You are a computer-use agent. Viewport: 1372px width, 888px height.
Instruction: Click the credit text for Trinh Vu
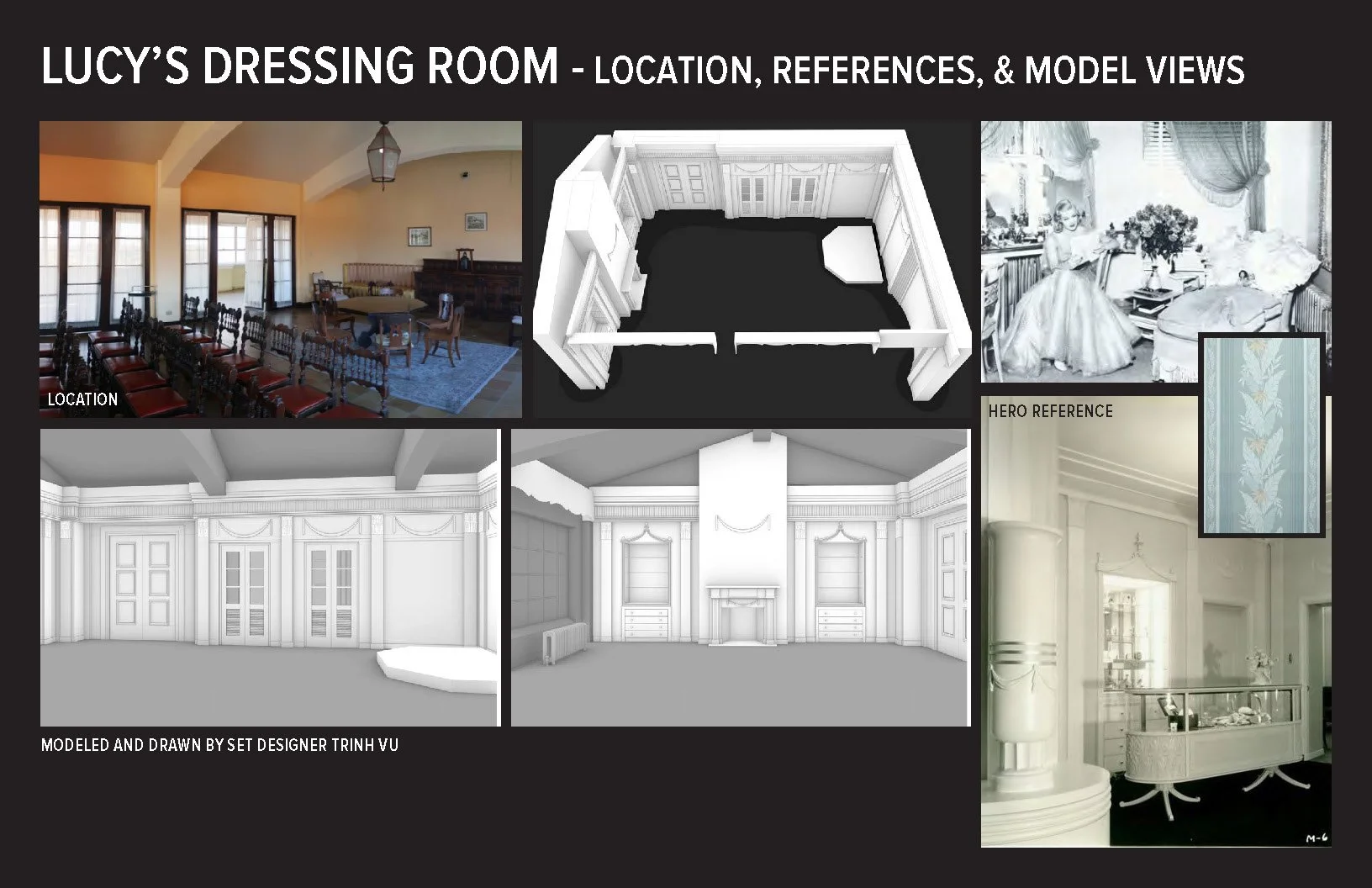pos(221,743)
